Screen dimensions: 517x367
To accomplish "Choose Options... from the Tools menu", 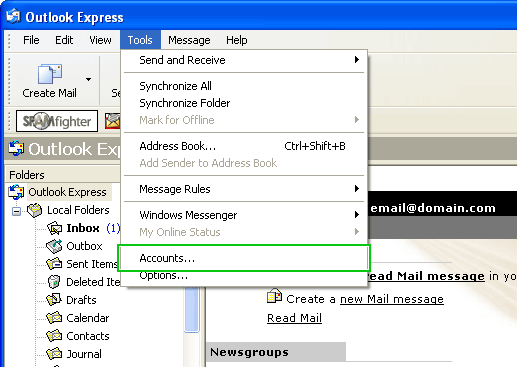I will tap(244, 275).
